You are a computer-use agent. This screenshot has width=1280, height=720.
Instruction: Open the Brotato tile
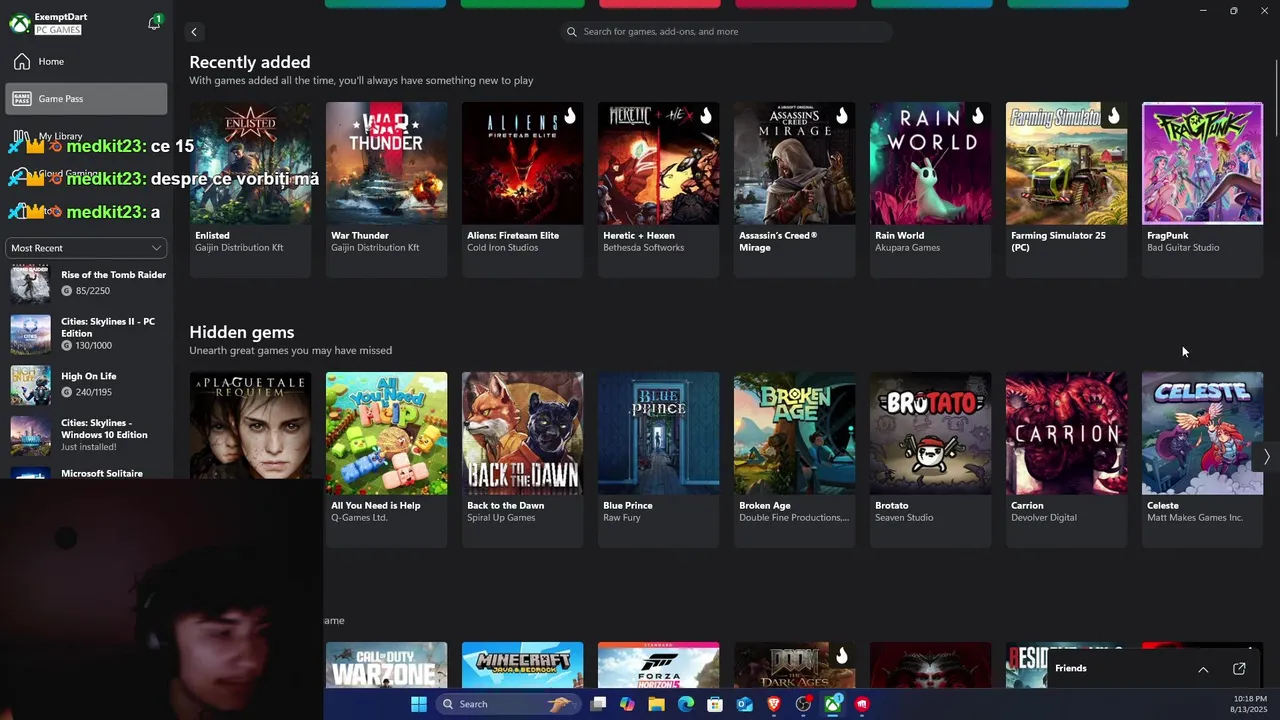tap(930, 459)
